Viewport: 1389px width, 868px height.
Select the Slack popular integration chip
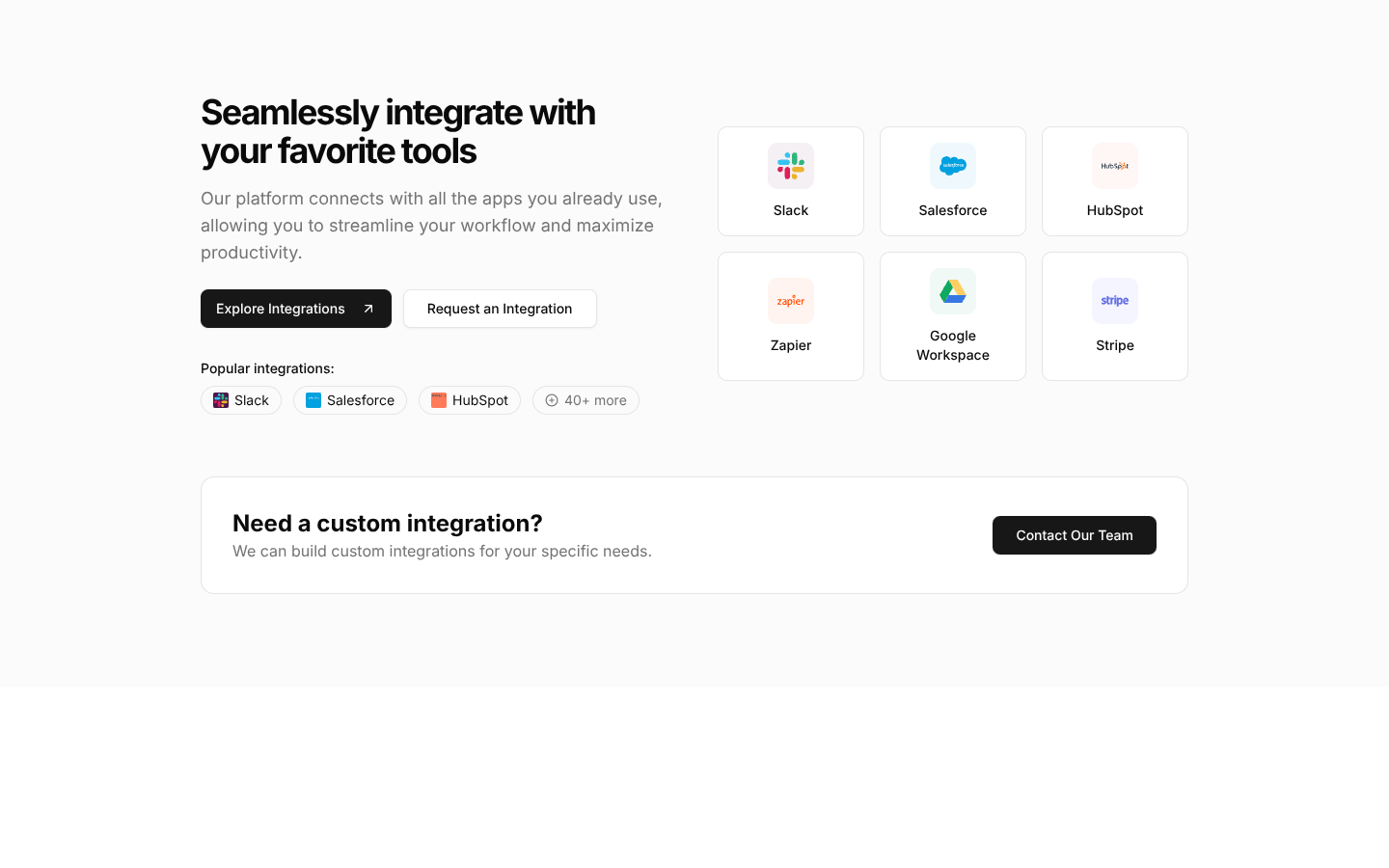[241, 400]
